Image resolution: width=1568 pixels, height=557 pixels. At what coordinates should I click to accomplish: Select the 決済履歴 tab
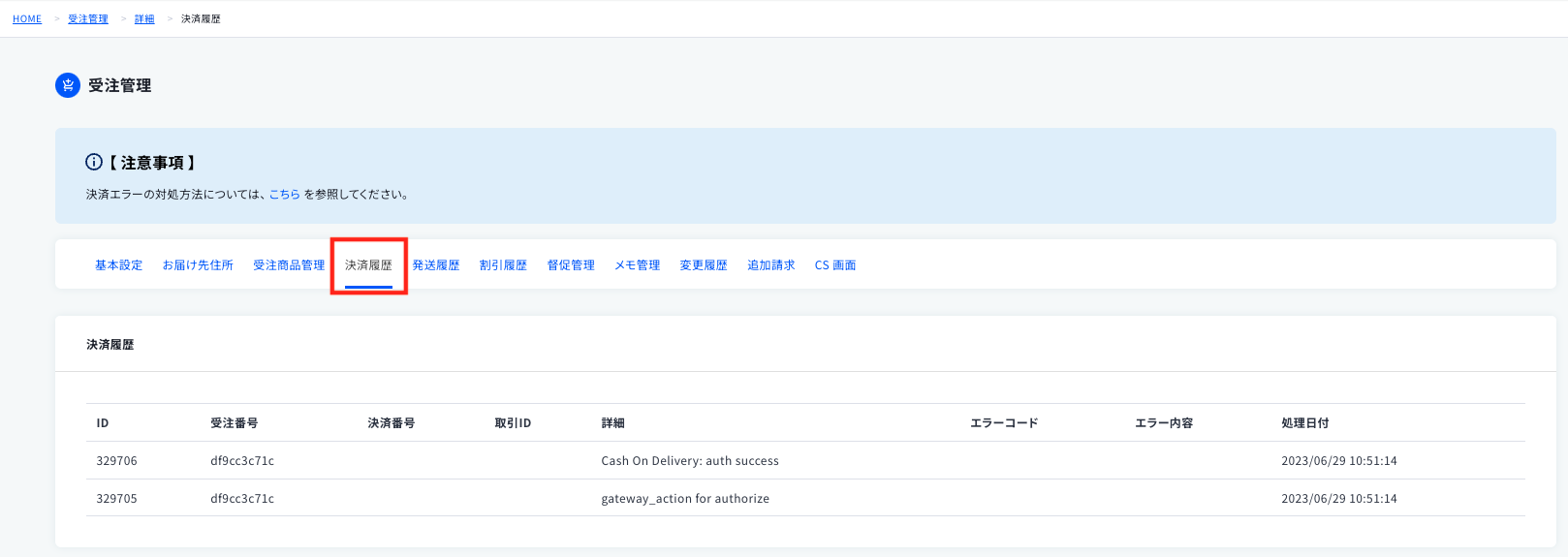[368, 265]
